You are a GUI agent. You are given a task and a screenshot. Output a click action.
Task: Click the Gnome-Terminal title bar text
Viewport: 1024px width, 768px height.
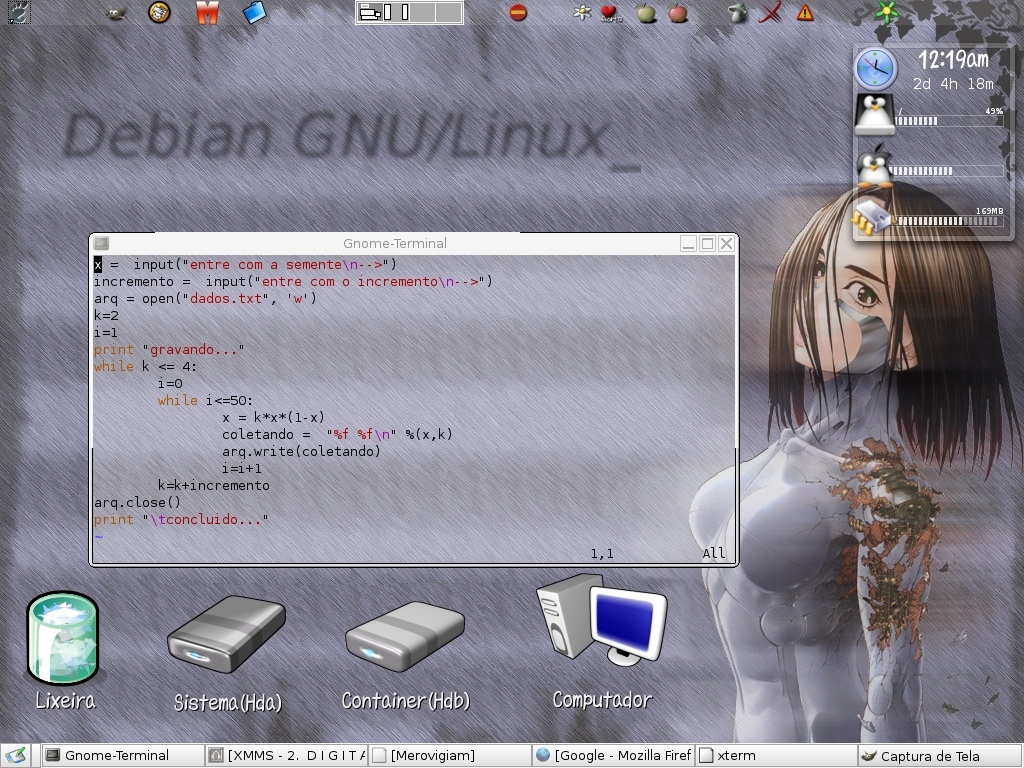click(394, 244)
